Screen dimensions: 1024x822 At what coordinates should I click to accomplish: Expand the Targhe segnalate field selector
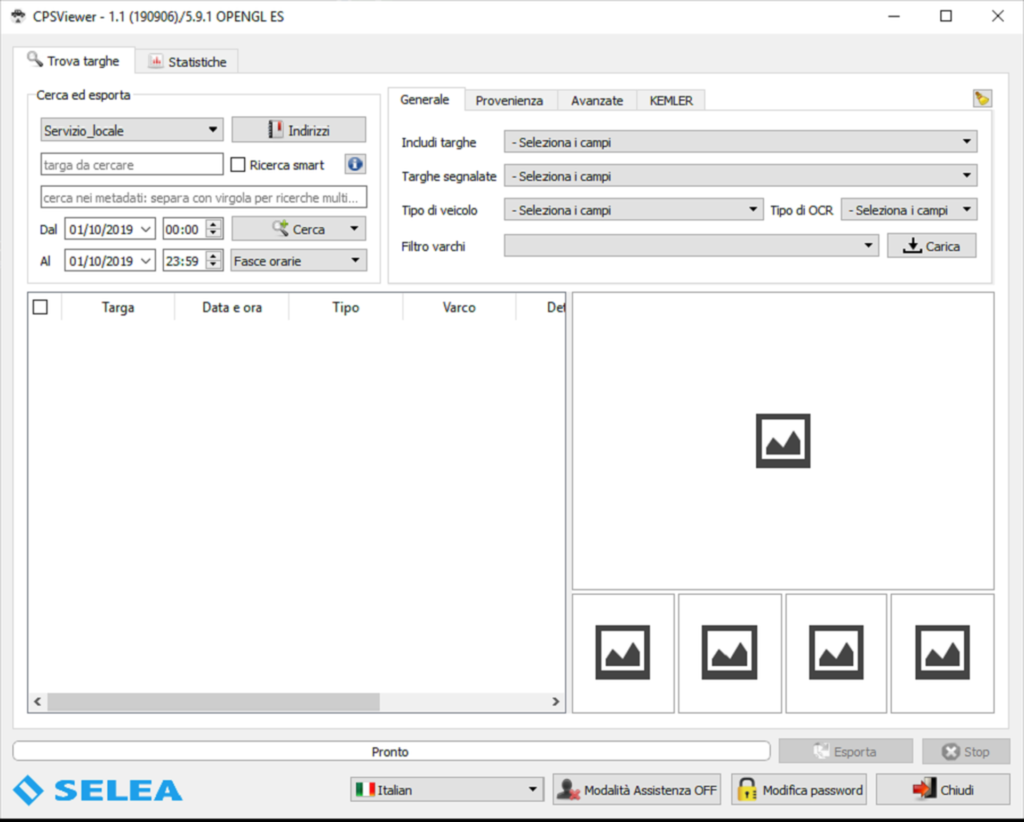pyautogui.click(x=741, y=176)
